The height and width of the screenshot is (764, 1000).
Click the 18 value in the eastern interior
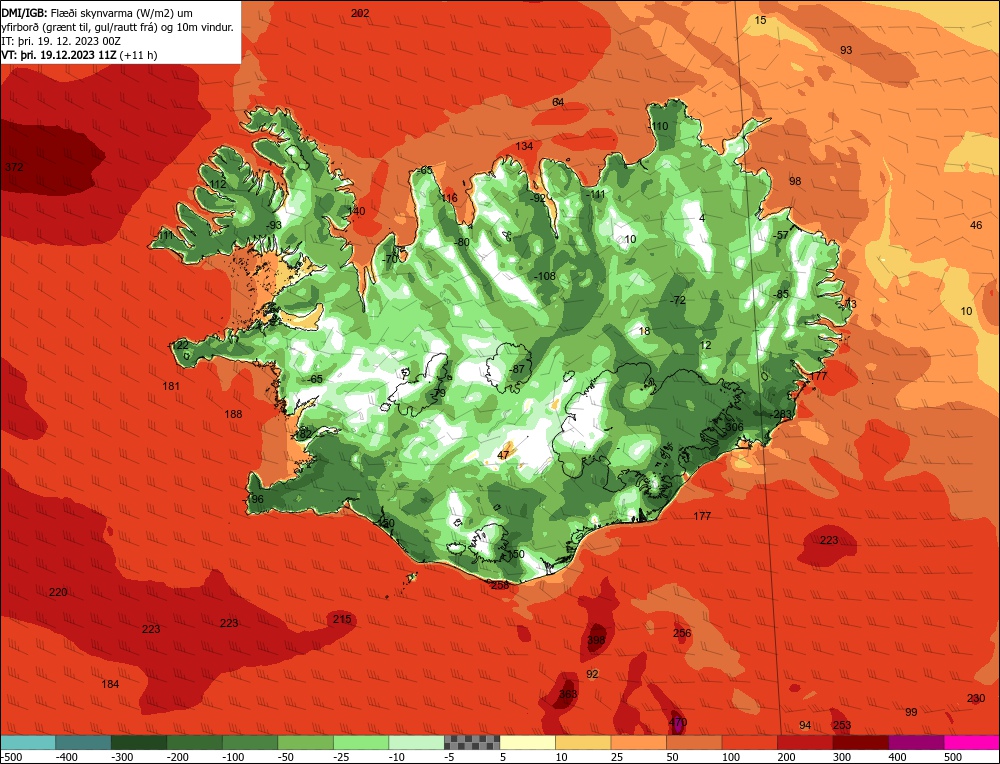coord(644,331)
